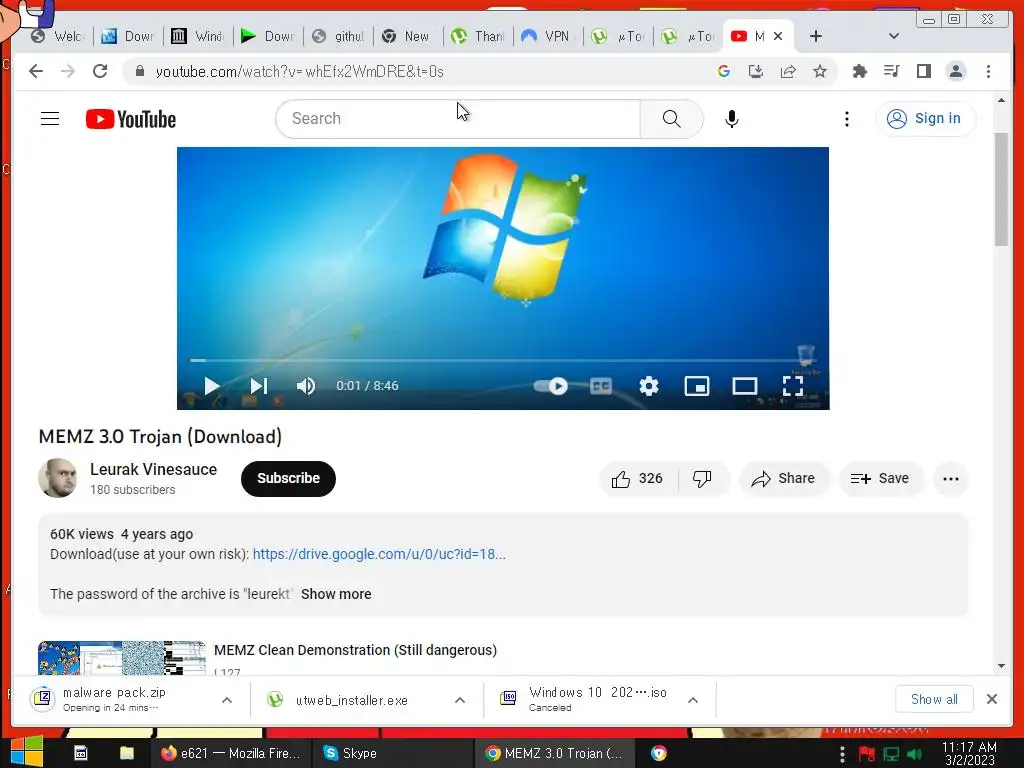Screen dimensions: 1024x768
Task: Expand Windows 10 iso download options
Action: [x=693, y=700]
